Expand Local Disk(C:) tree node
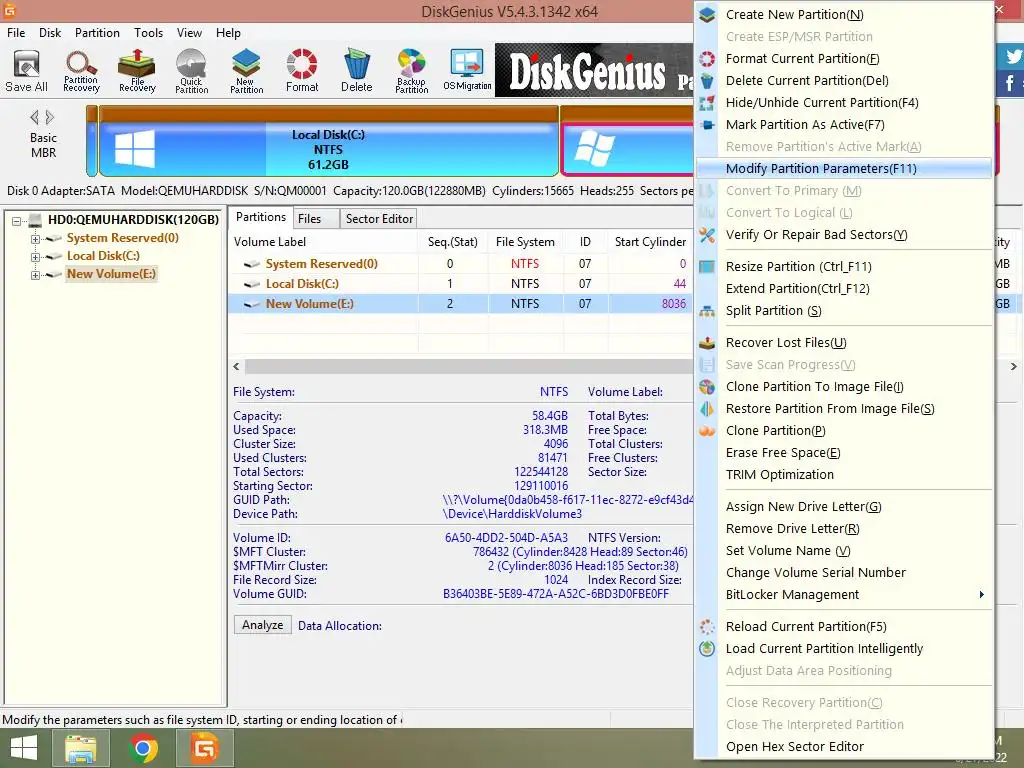The height and width of the screenshot is (768, 1024). [x=35, y=257]
